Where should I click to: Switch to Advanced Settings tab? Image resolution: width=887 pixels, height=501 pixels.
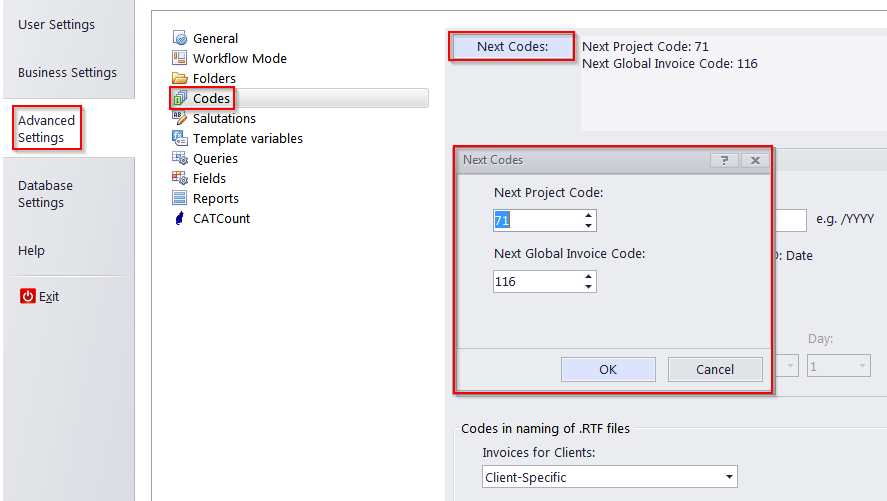pyautogui.click(x=47, y=128)
